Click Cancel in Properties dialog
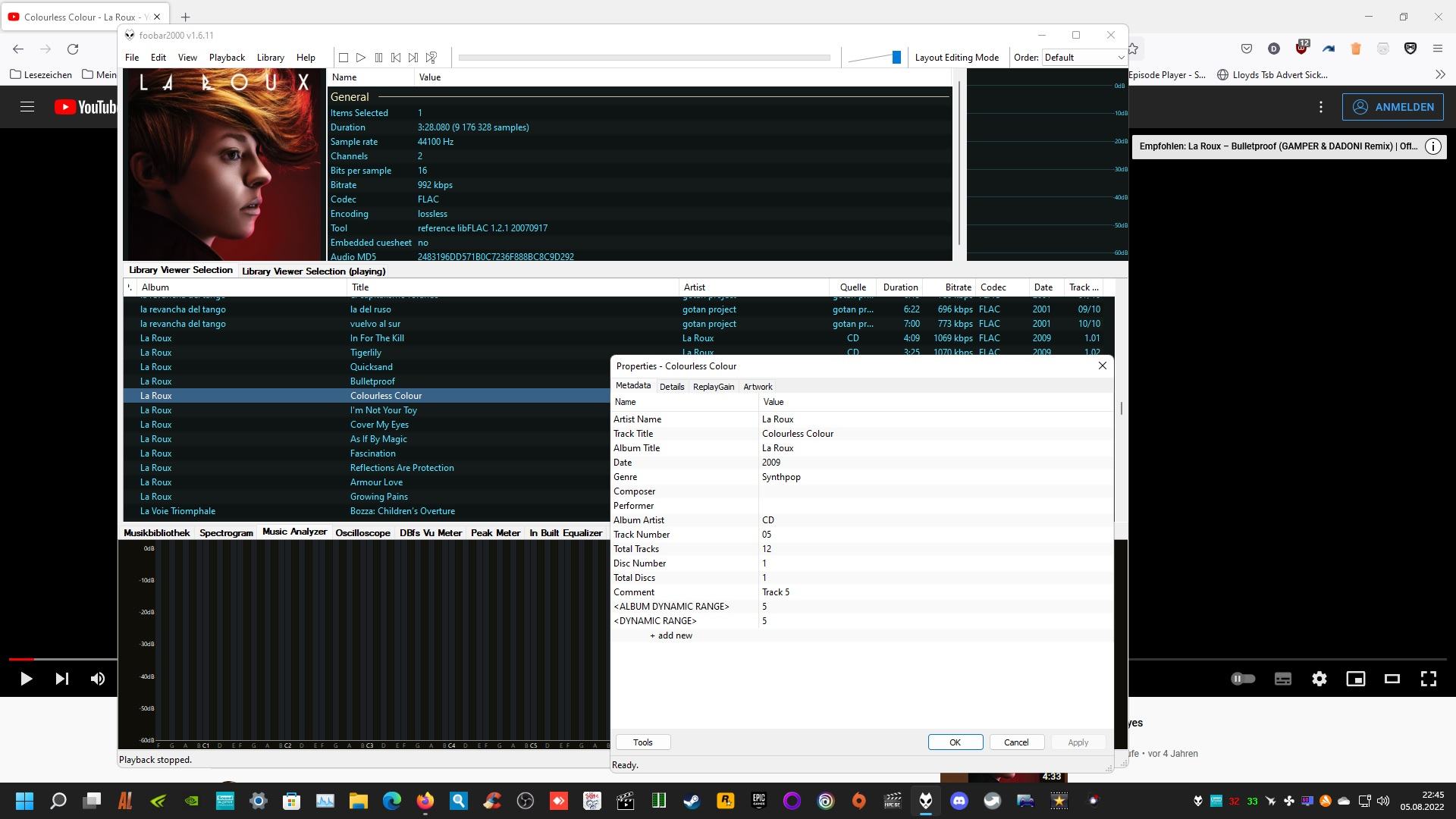The image size is (1456, 819). coord(1016,742)
